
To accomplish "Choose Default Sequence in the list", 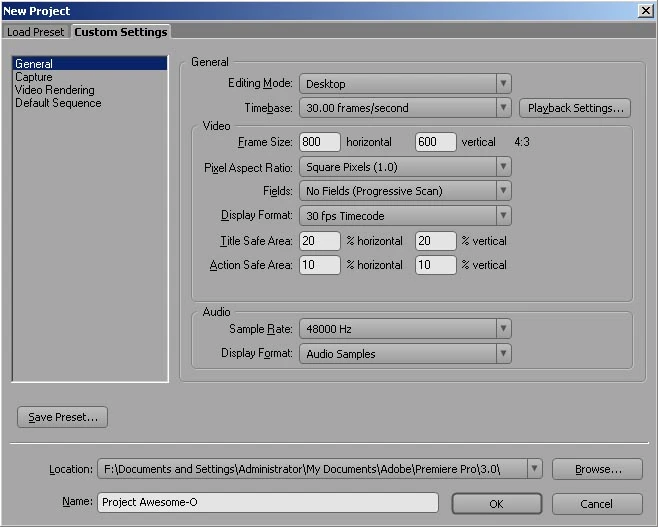I will click(58, 103).
